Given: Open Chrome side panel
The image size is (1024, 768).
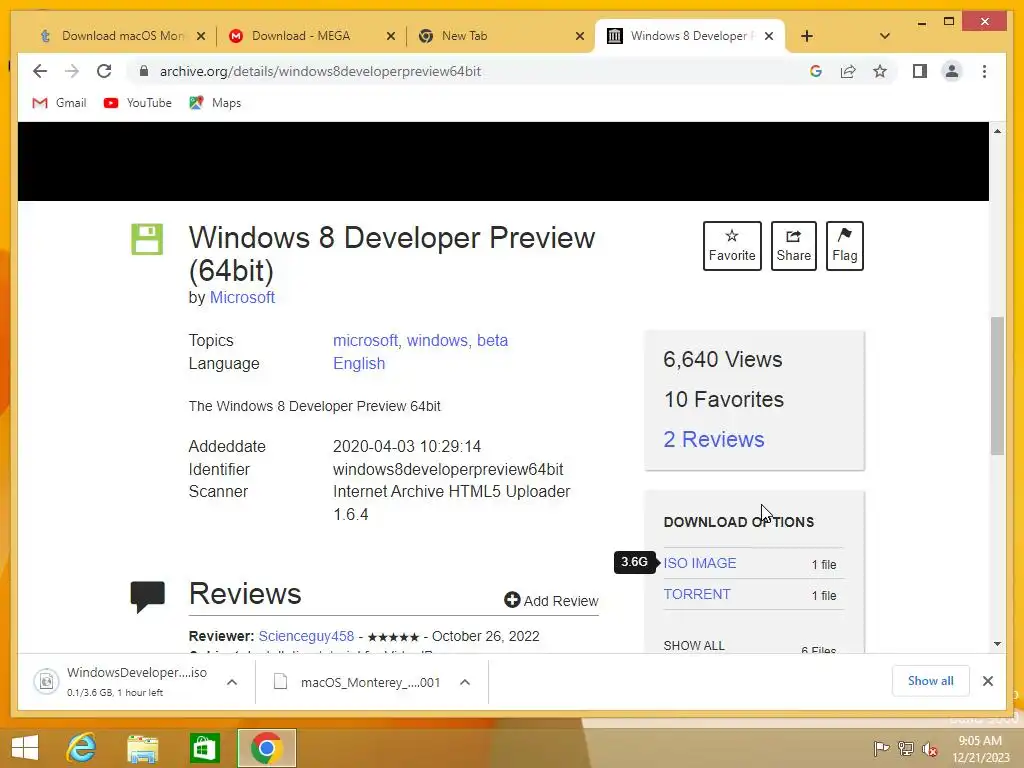Looking at the screenshot, I should point(920,71).
